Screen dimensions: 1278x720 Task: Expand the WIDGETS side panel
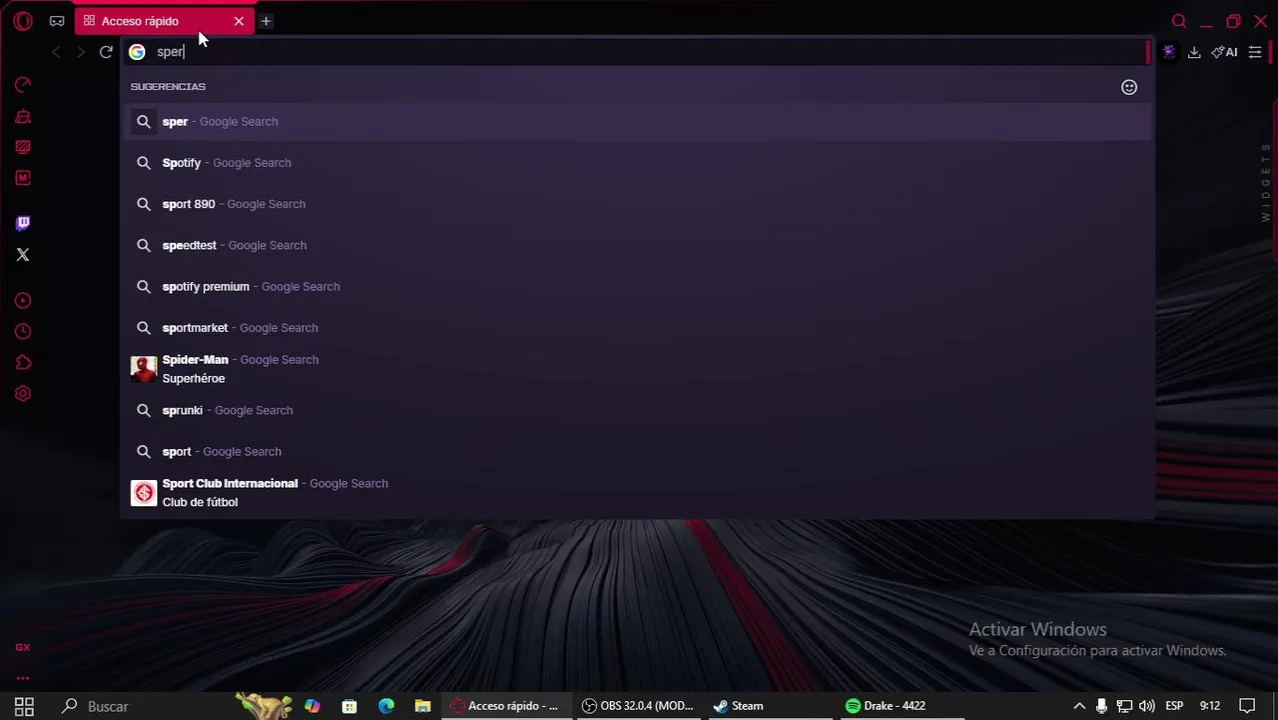1266,182
